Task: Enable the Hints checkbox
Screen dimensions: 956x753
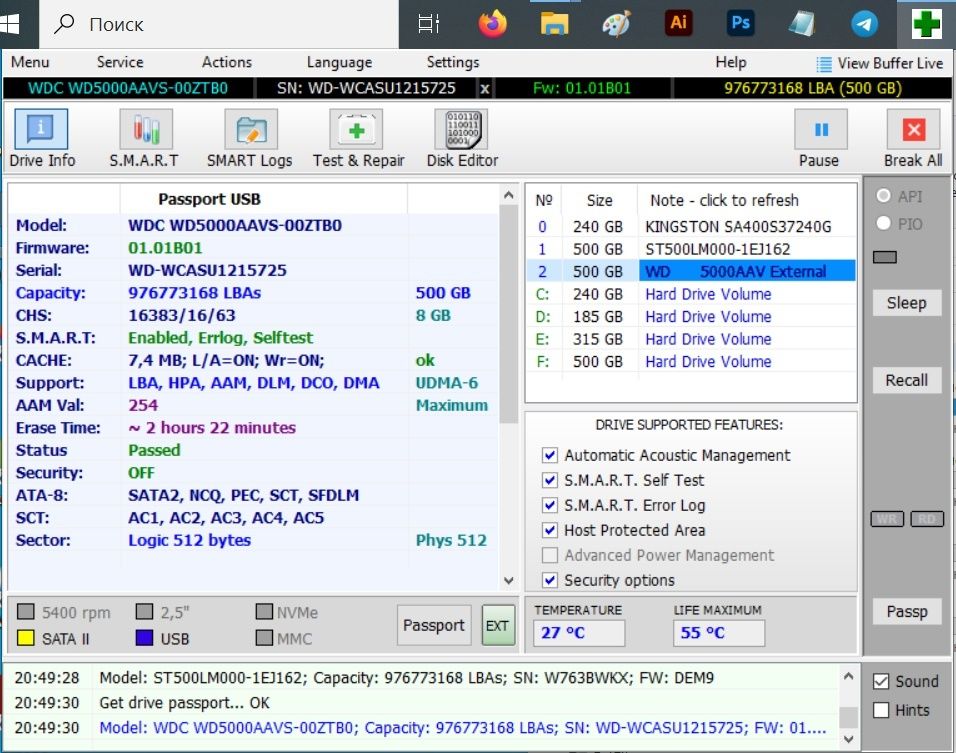Action: [881, 710]
